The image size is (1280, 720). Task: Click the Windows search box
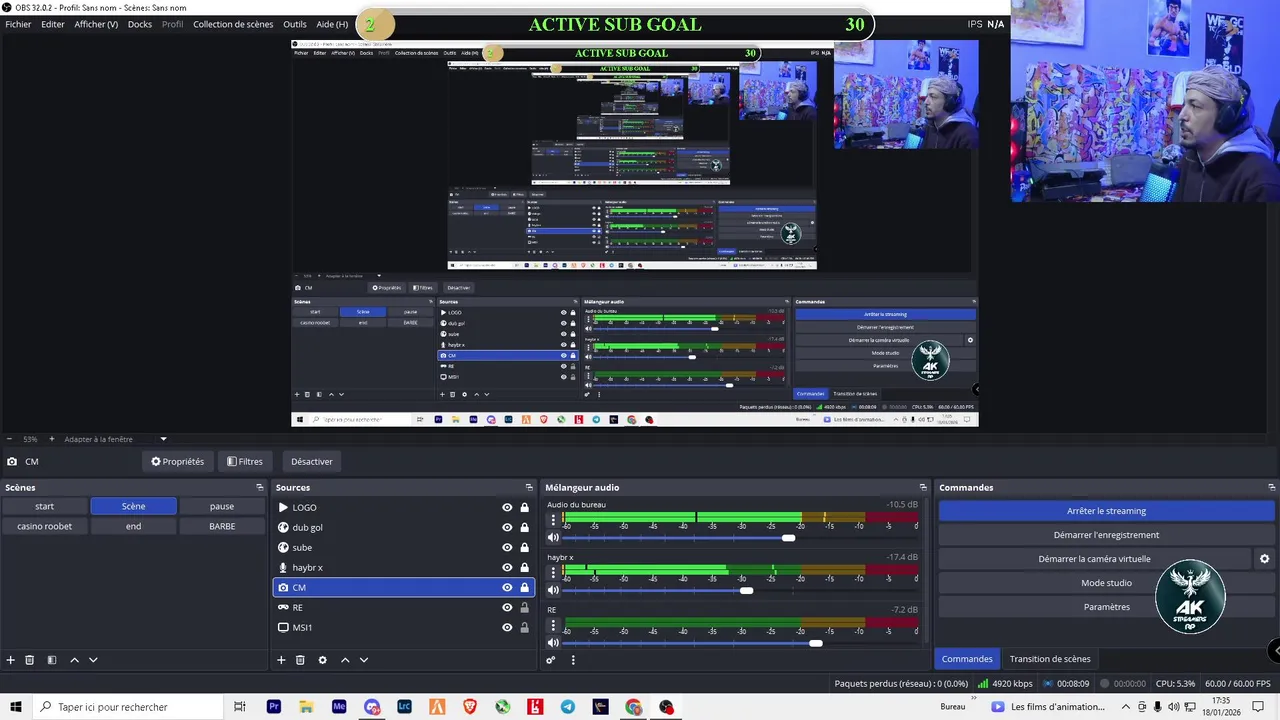[x=128, y=707]
